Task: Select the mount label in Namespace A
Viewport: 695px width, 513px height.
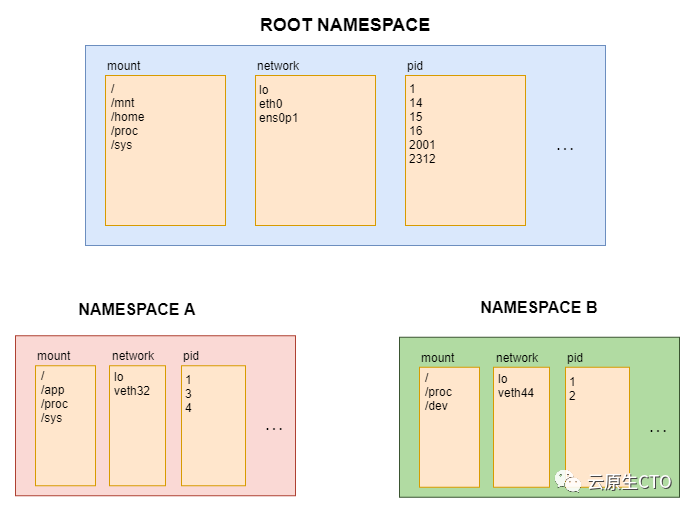Action: [54, 356]
